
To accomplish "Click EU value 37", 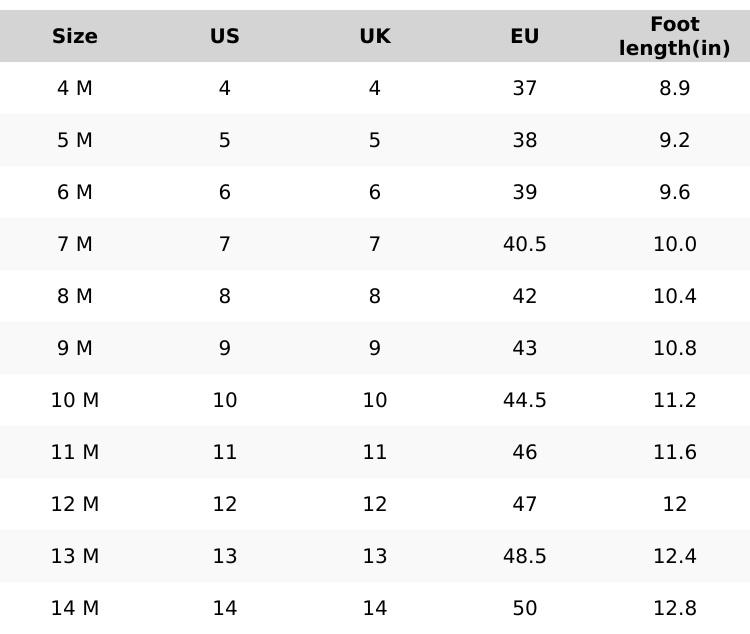I will [525, 89].
